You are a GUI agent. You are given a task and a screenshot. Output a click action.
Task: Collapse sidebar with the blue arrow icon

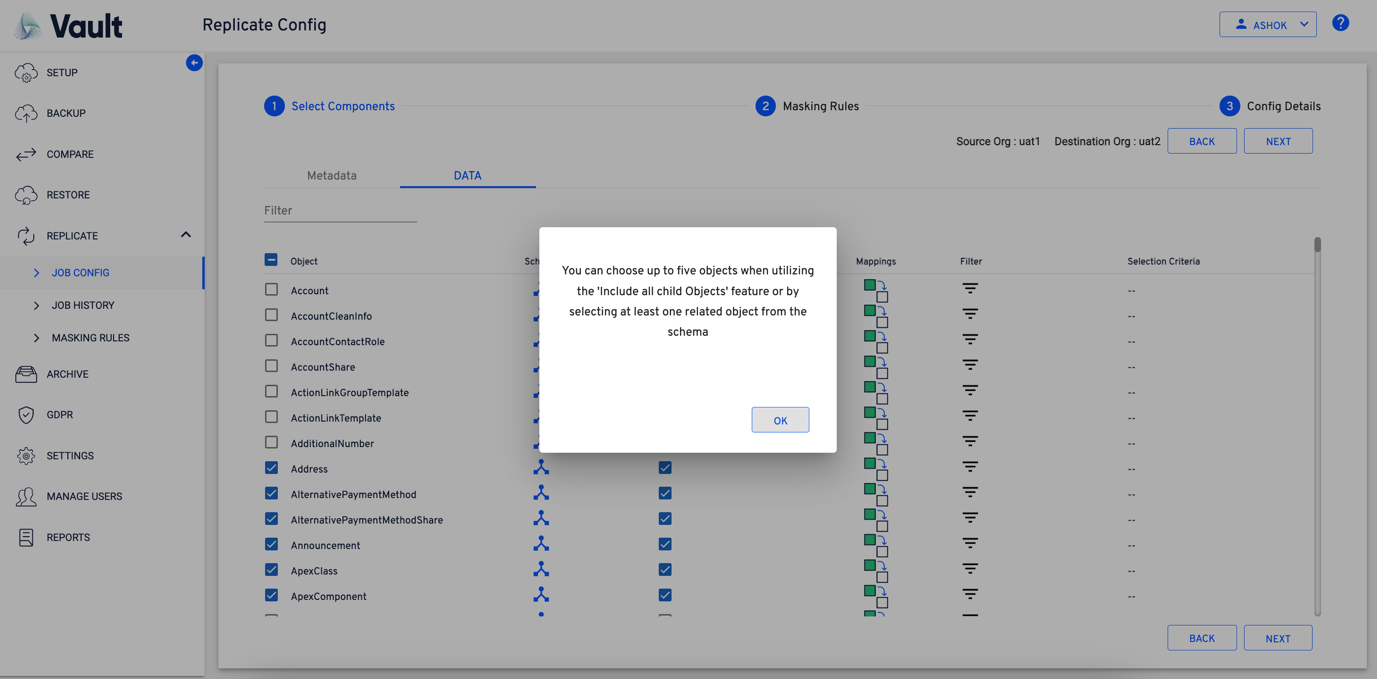coord(194,63)
